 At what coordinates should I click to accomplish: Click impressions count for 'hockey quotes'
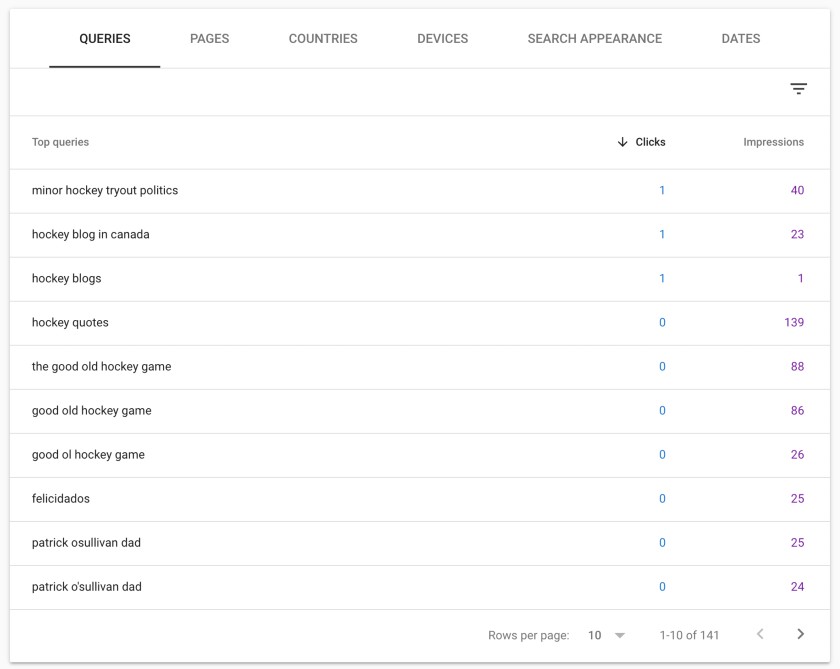(x=795, y=322)
